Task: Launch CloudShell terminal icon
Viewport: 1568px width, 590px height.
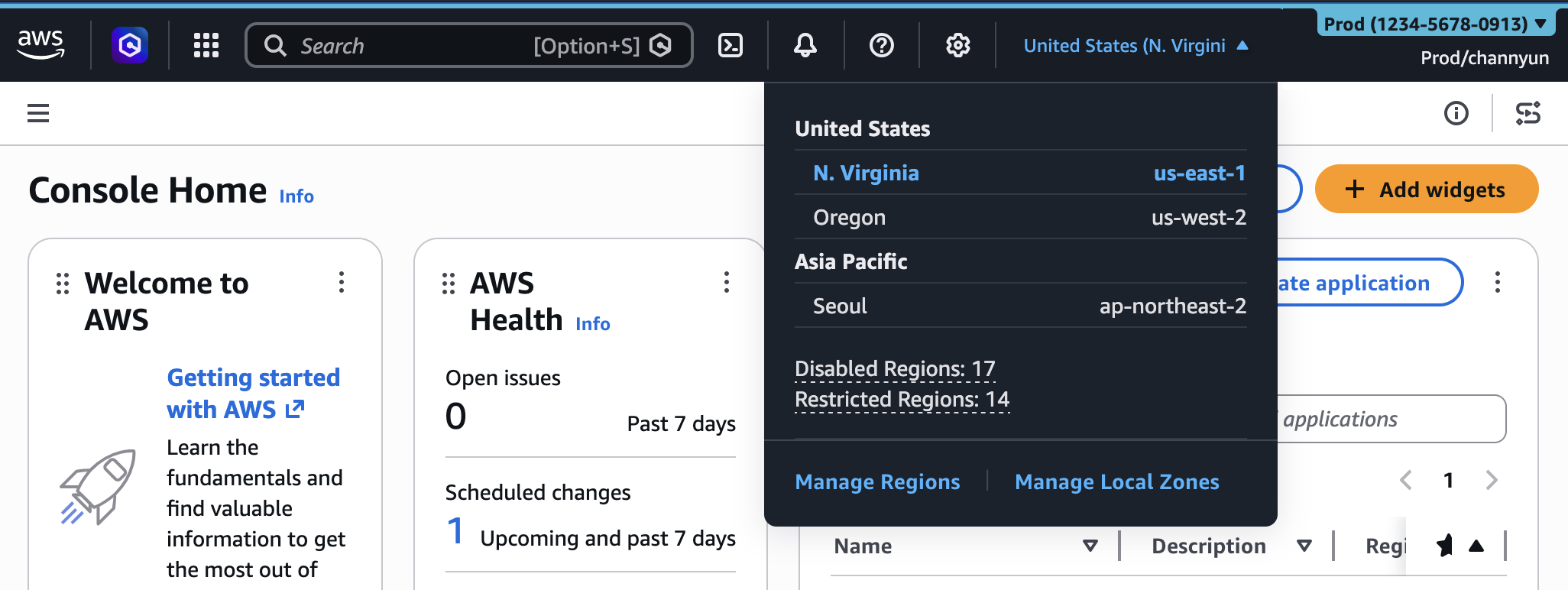Action: tap(731, 45)
